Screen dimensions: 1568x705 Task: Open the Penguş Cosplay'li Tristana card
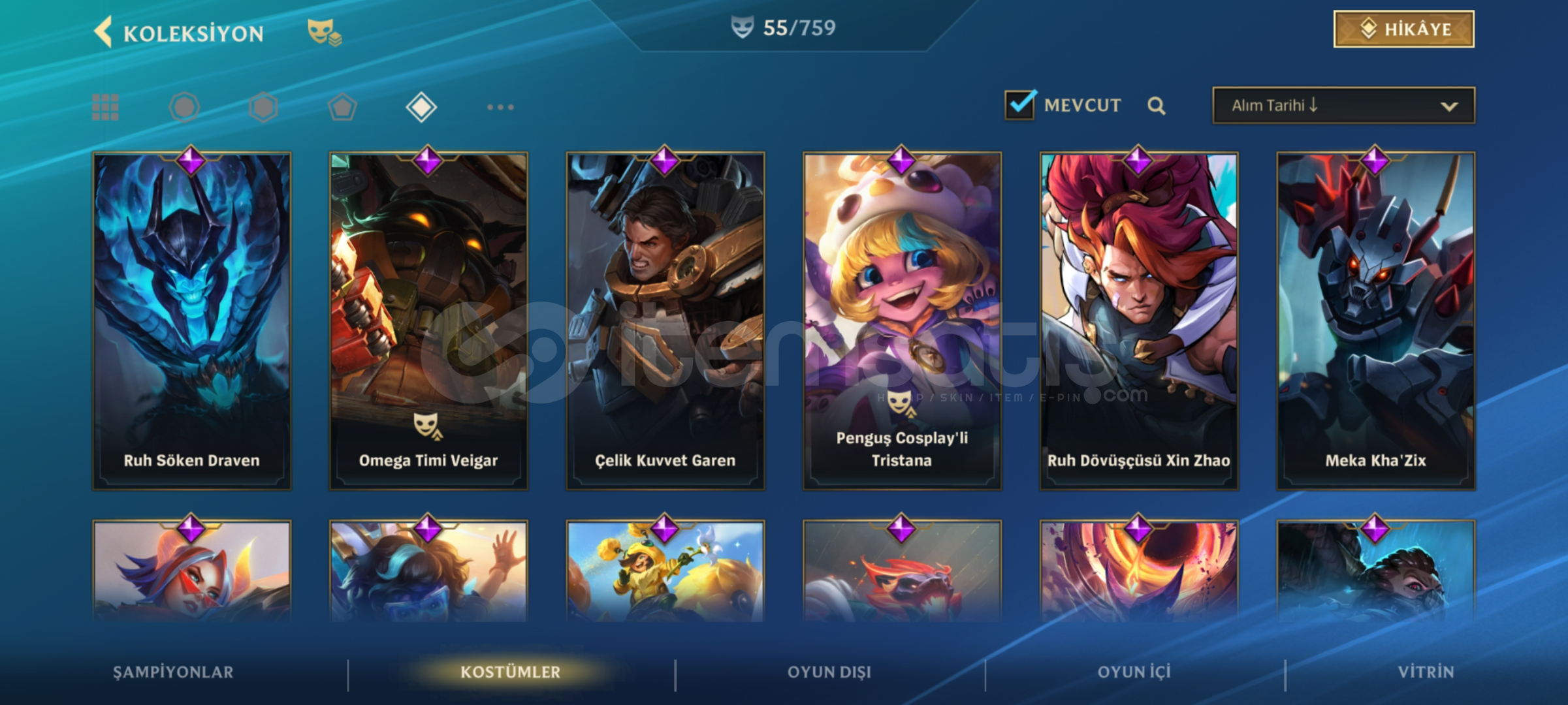click(x=902, y=321)
